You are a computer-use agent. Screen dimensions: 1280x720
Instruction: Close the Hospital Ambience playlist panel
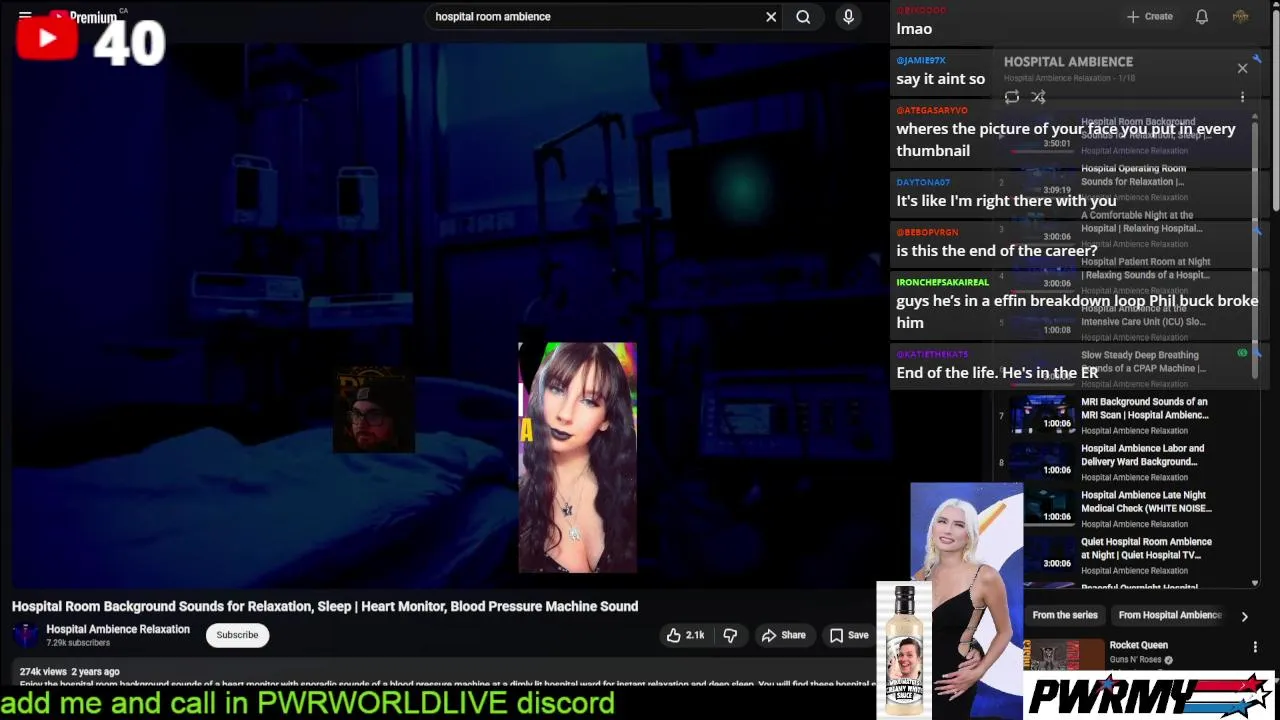[x=1242, y=68]
